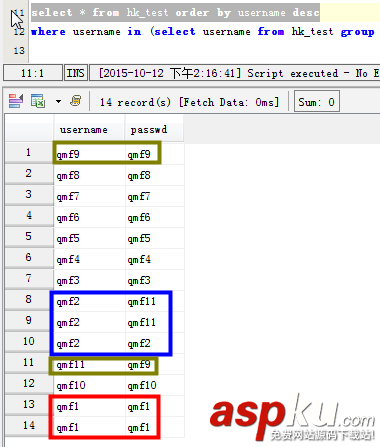Click passwd cell qmf1 in row 14
The image size is (380, 447).
tap(155, 427)
